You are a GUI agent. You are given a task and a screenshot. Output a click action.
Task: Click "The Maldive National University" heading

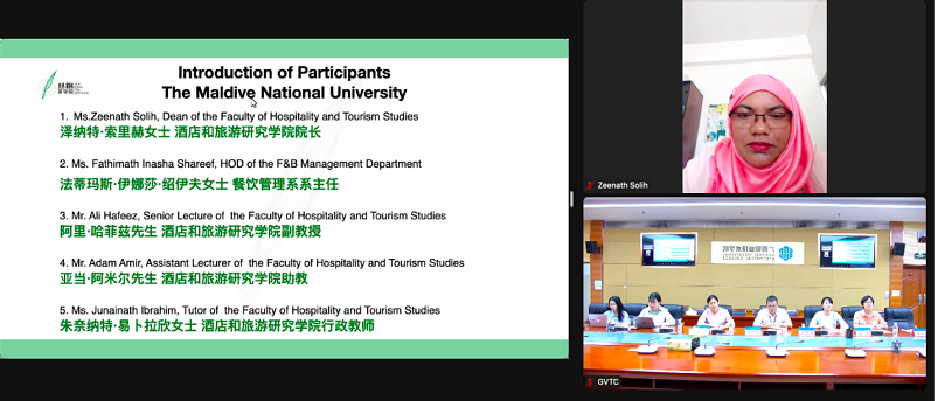point(284,92)
